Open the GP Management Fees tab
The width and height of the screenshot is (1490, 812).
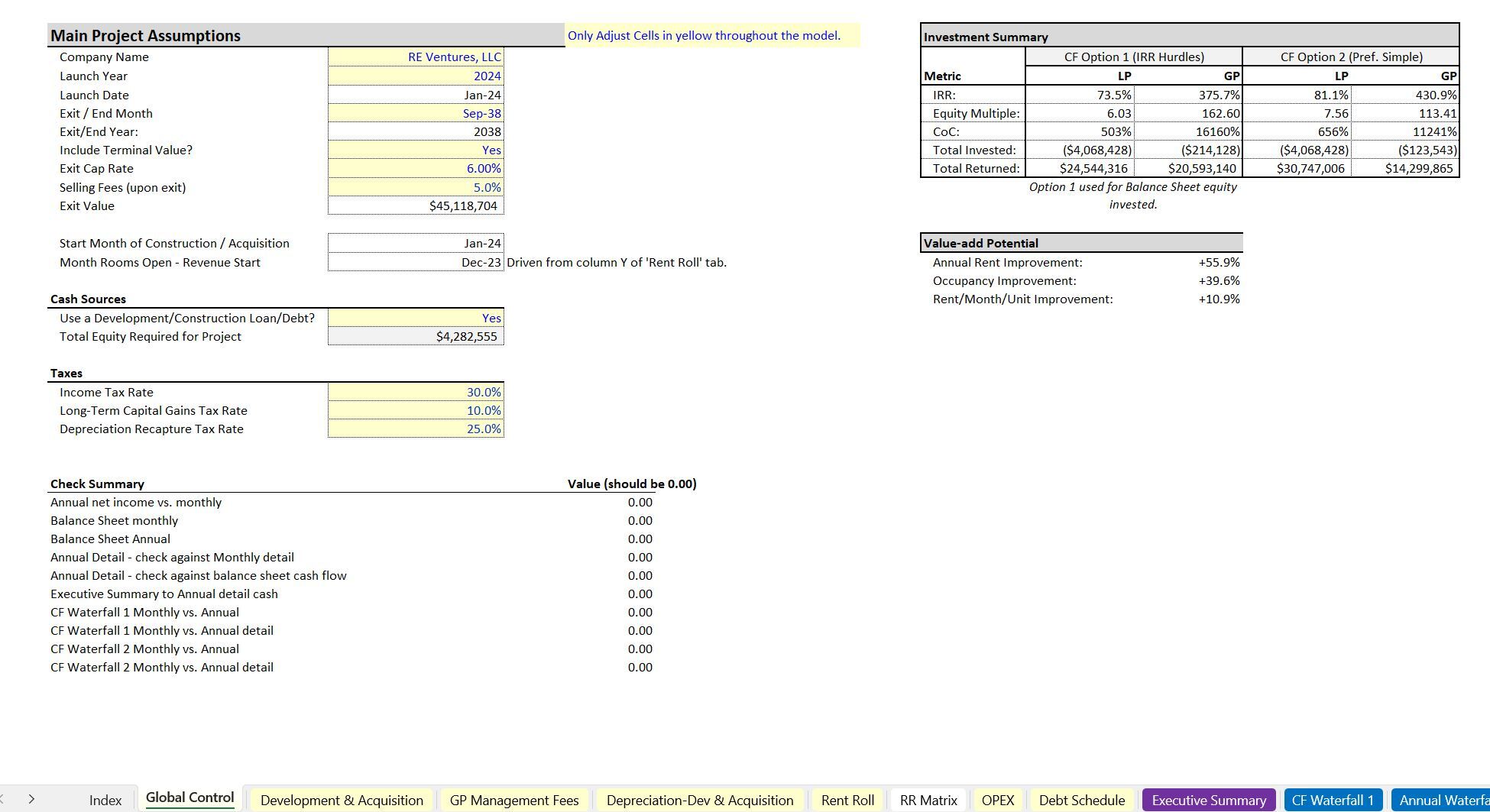514,800
